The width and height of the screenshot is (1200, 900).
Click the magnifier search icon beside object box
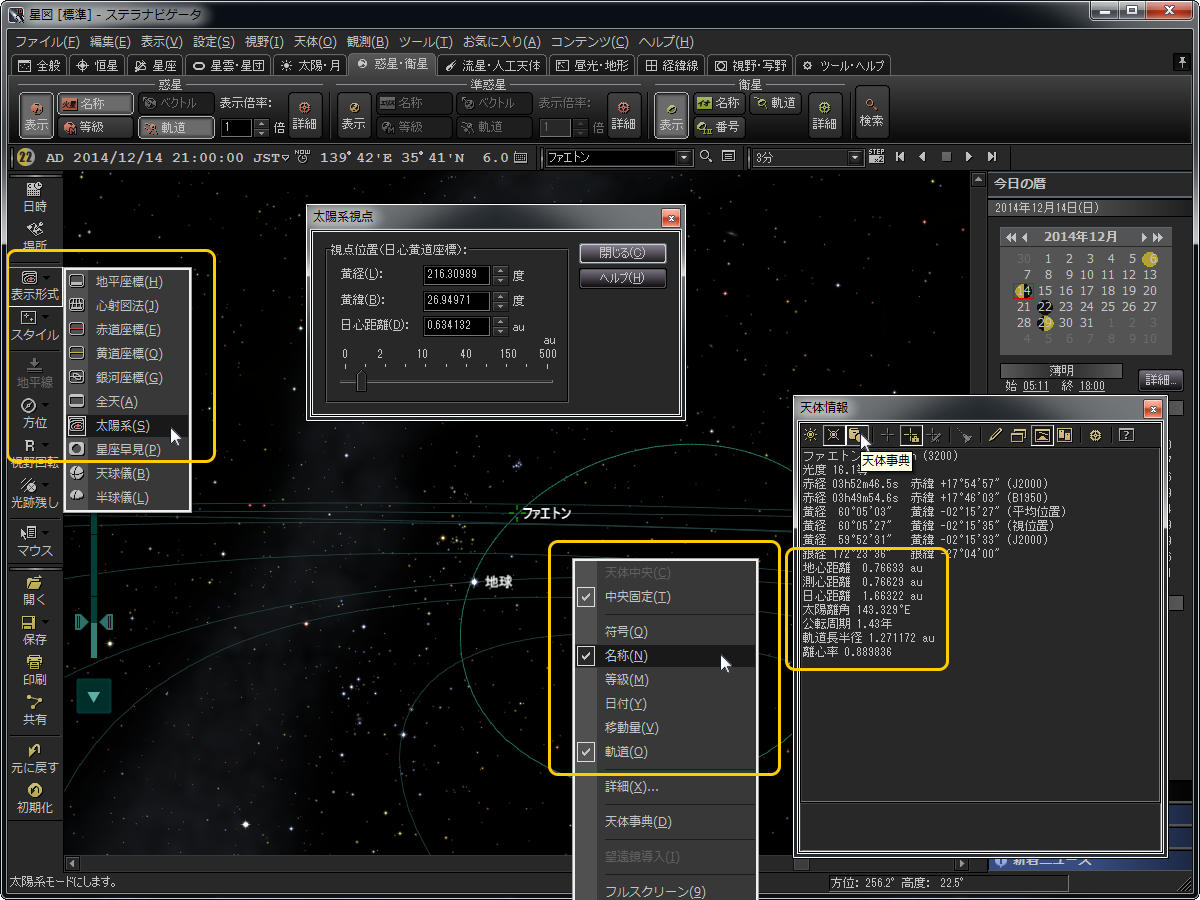tap(706, 157)
